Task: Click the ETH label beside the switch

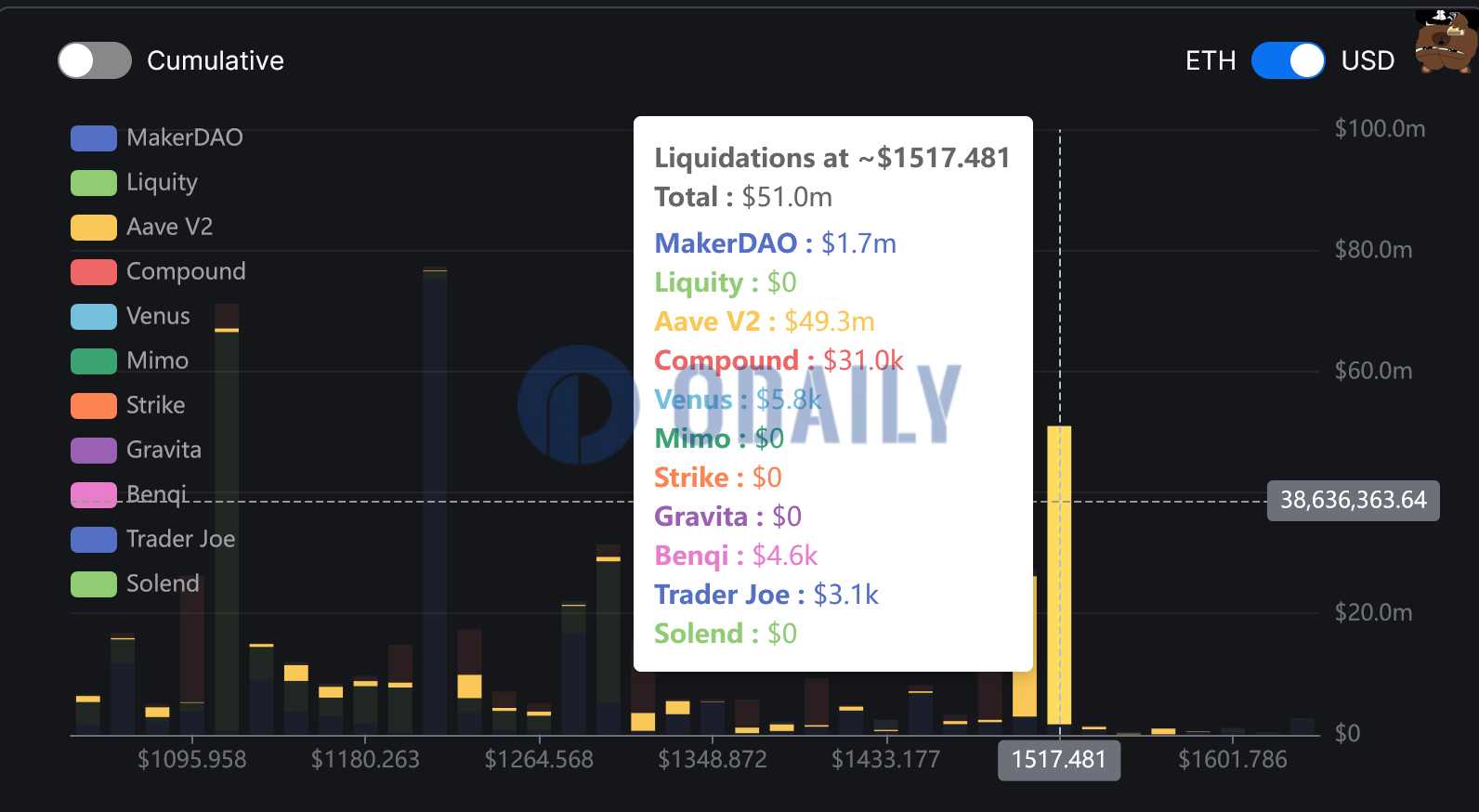Action: click(1211, 60)
